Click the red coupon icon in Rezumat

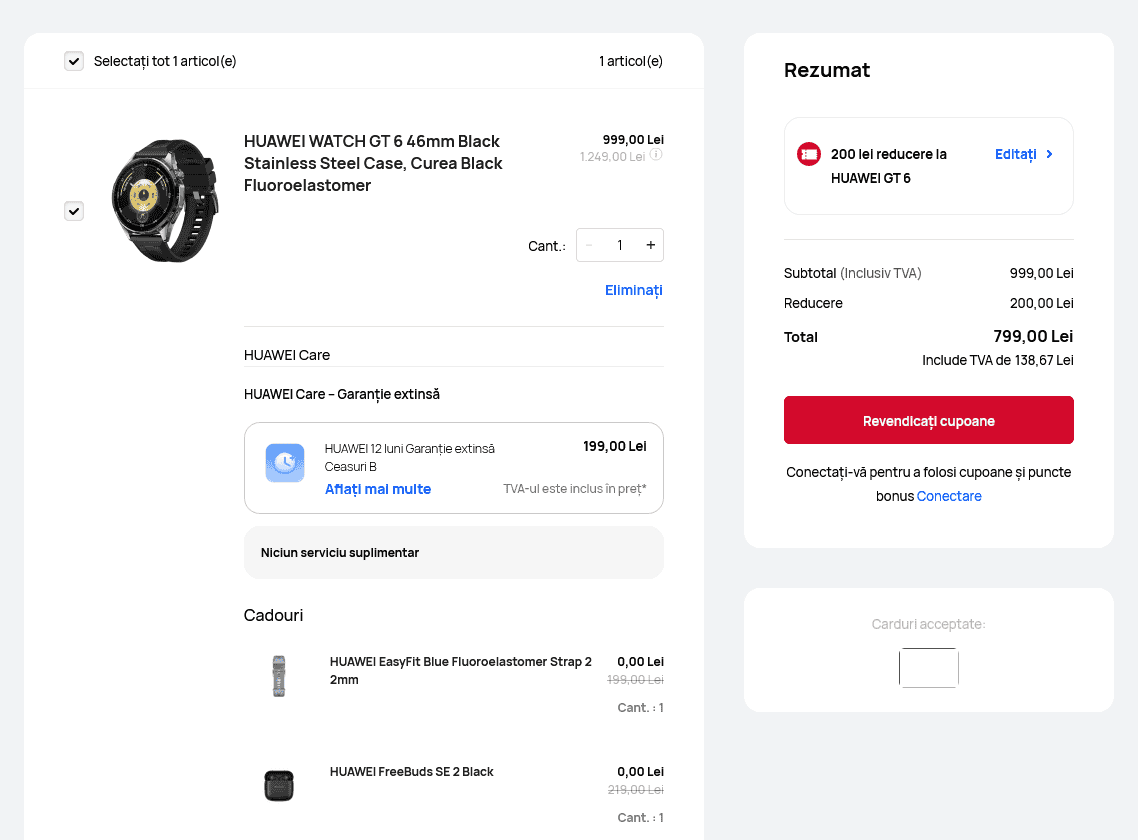pyautogui.click(x=808, y=154)
